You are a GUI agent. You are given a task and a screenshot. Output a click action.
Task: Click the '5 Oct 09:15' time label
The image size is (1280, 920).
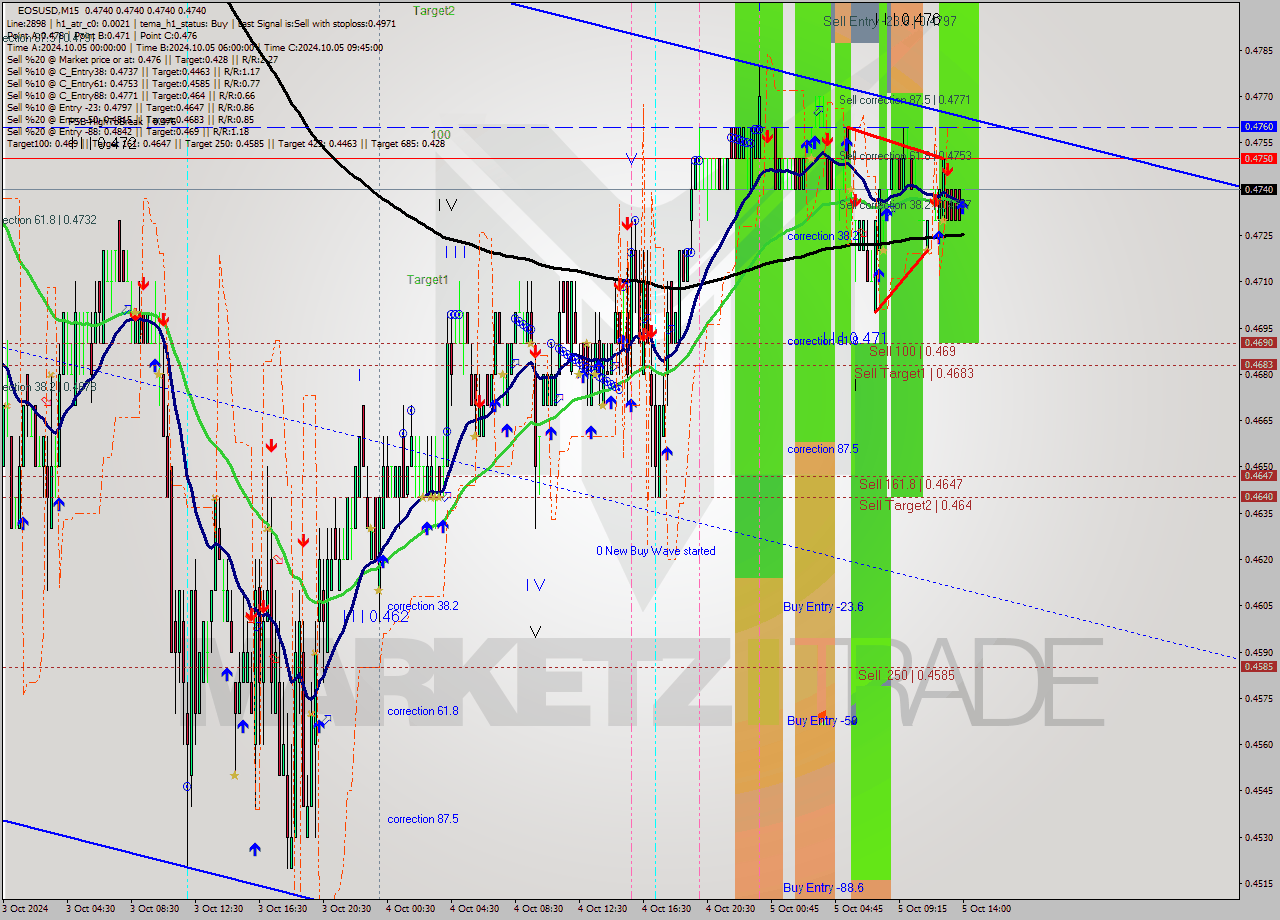click(x=923, y=909)
